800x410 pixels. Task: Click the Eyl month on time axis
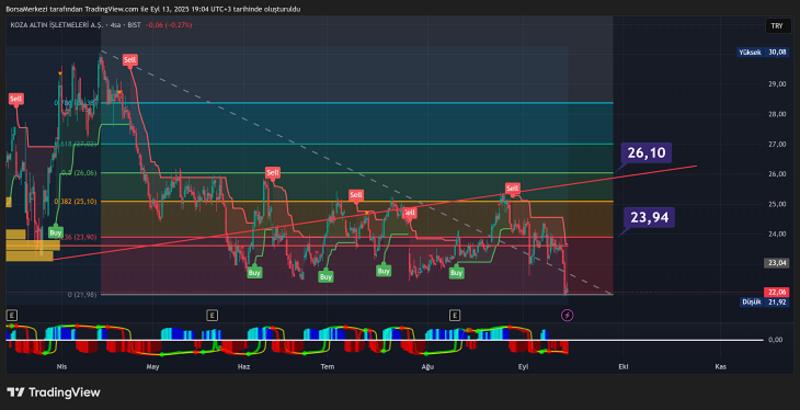point(522,367)
